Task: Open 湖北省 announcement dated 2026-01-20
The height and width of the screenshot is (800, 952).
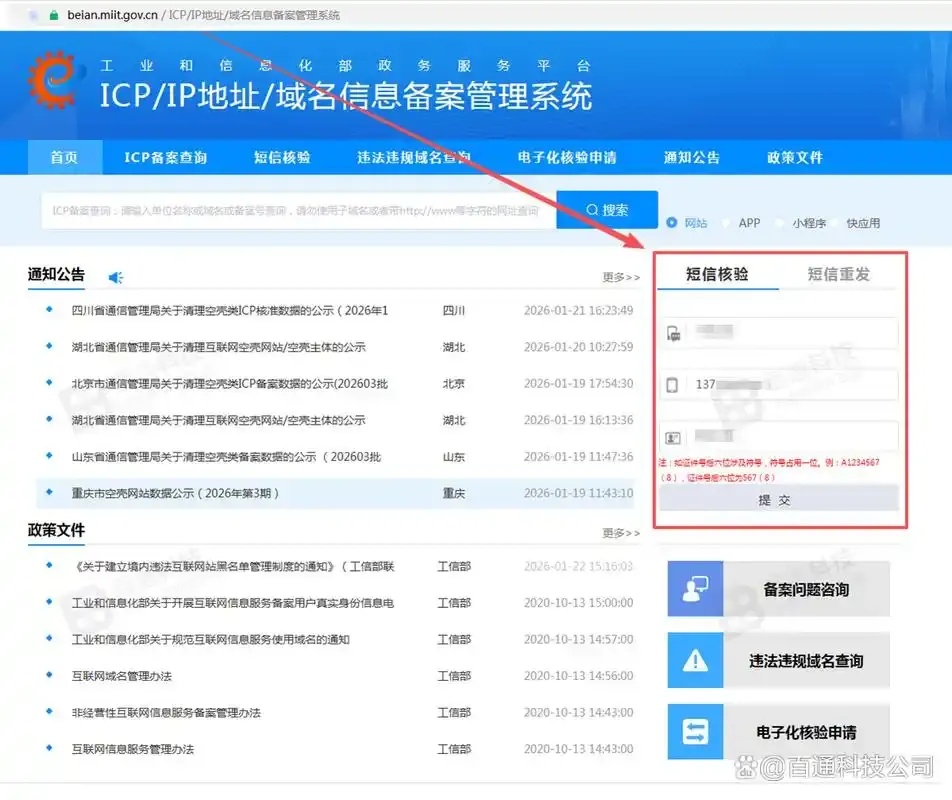Action: 219,347
